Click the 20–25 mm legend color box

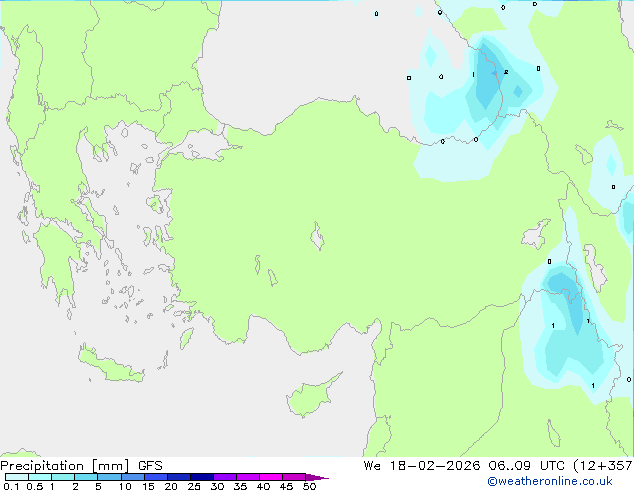pyautogui.click(x=178, y=477)
